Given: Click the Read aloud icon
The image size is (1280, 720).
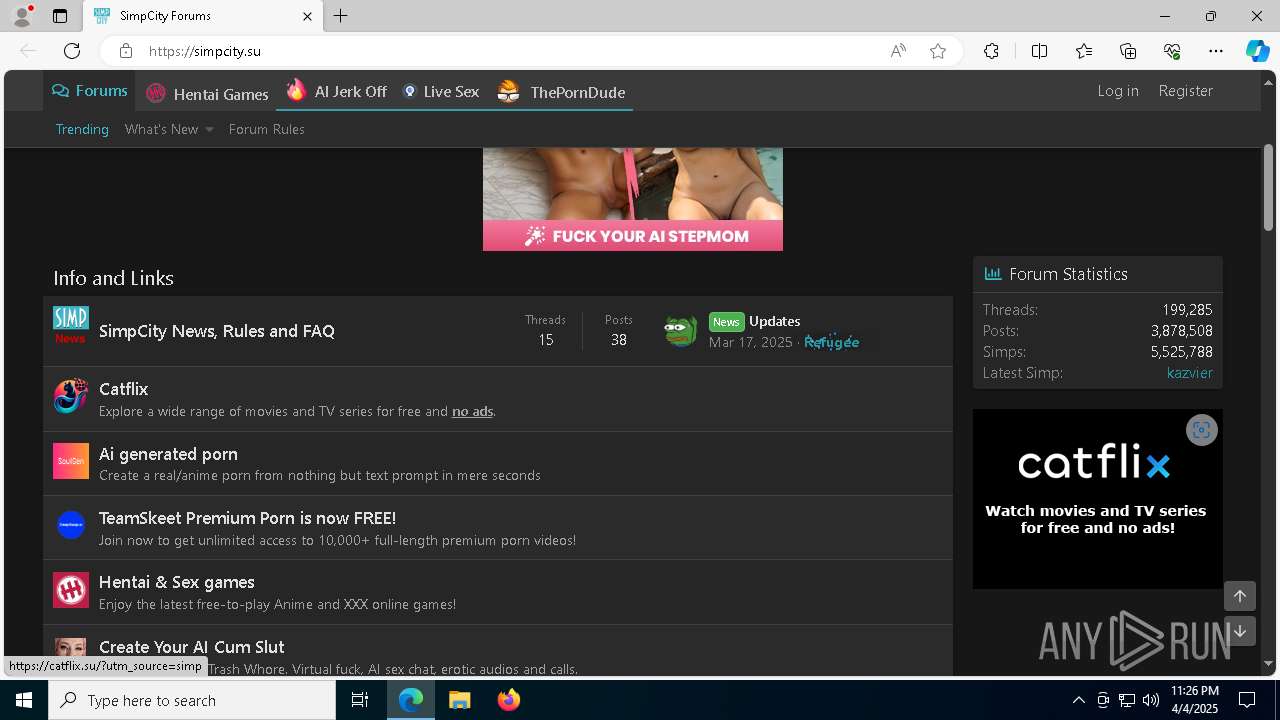Looking at the screenshot, I should [898, 51].
